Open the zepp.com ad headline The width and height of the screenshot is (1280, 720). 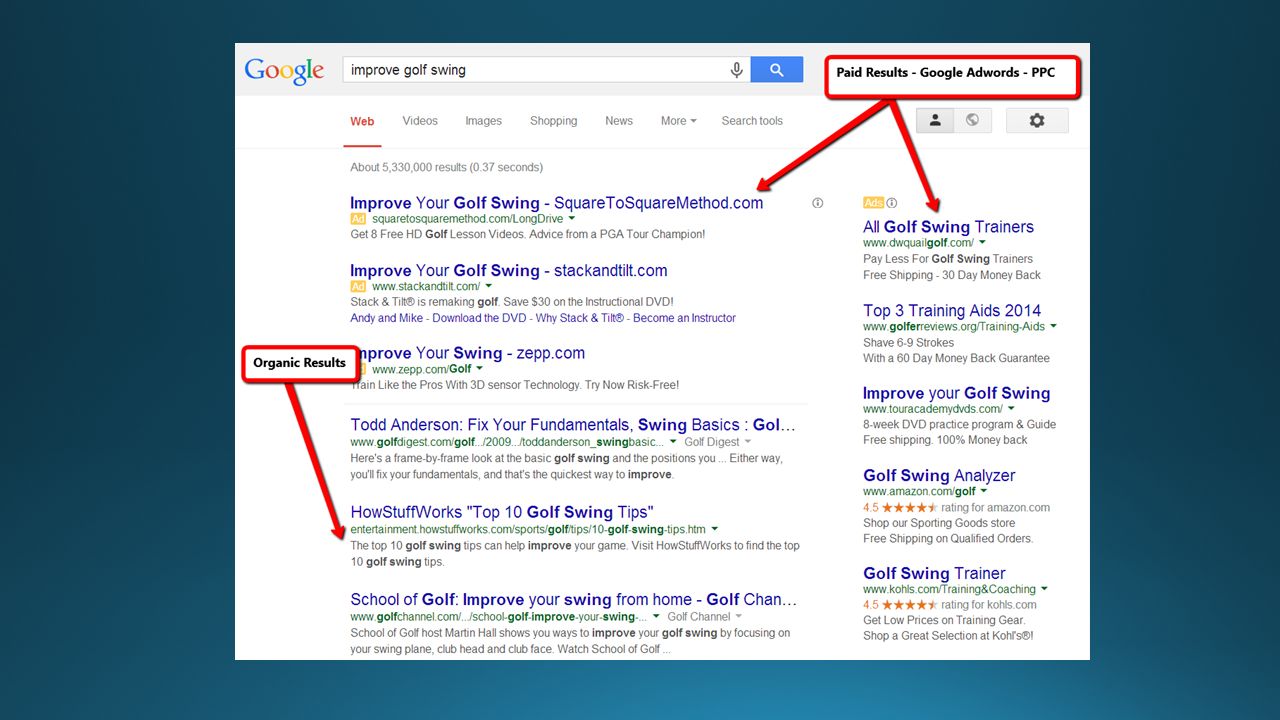[467, 353]
